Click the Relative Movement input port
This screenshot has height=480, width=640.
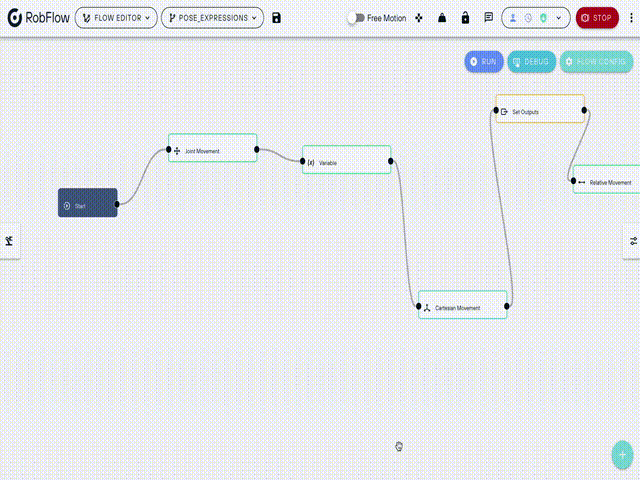coord(573,181)
